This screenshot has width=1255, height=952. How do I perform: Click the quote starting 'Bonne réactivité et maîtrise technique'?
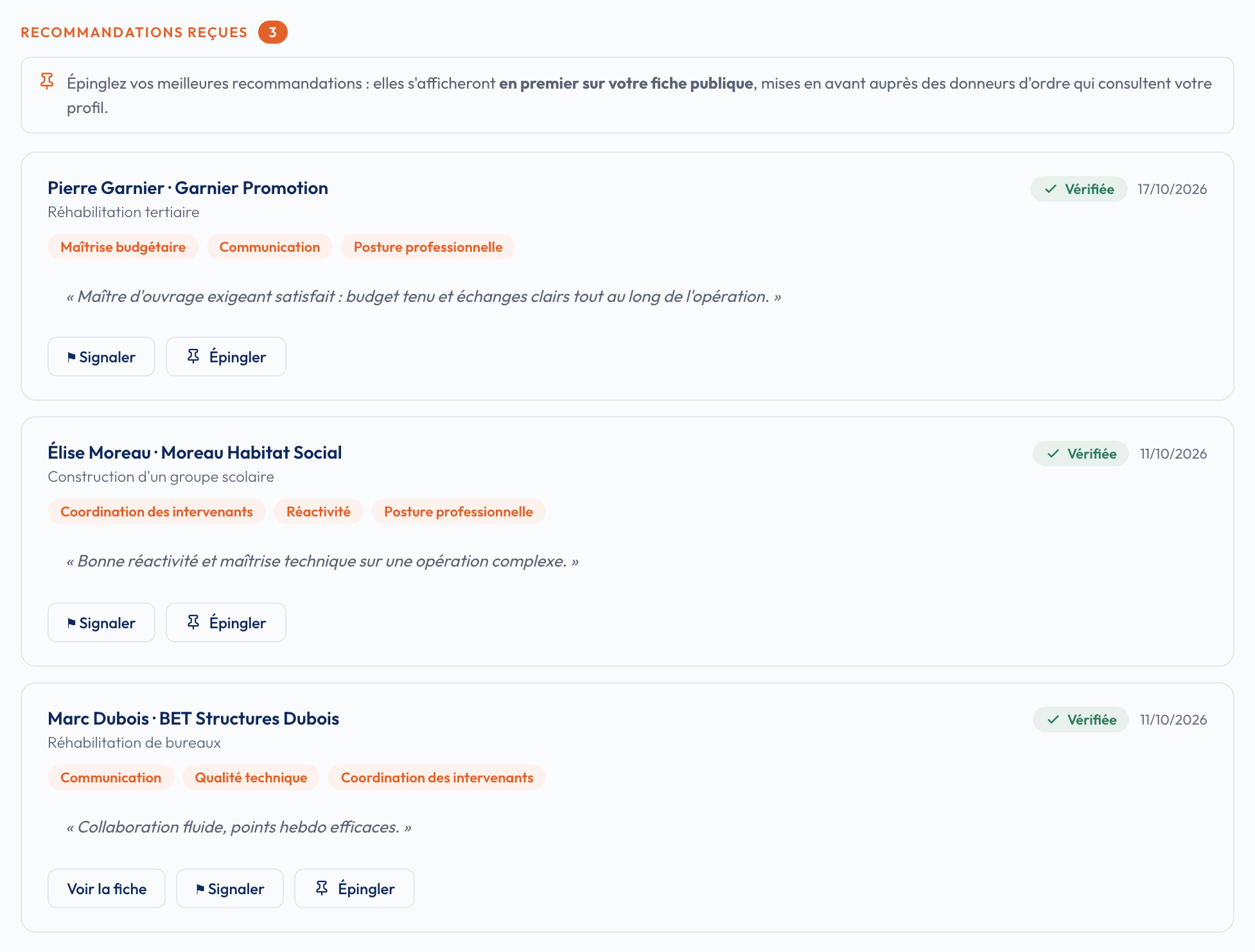click(322, 561)
